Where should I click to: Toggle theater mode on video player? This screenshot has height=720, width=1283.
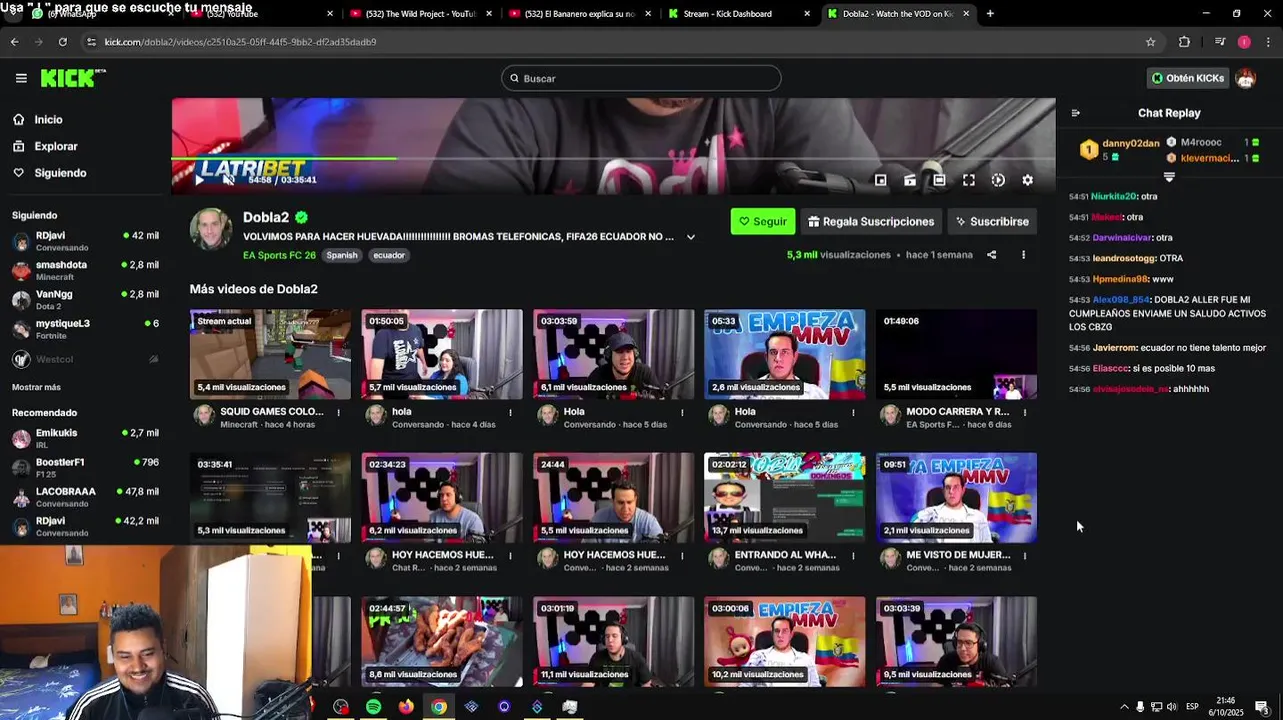[939, 180]
